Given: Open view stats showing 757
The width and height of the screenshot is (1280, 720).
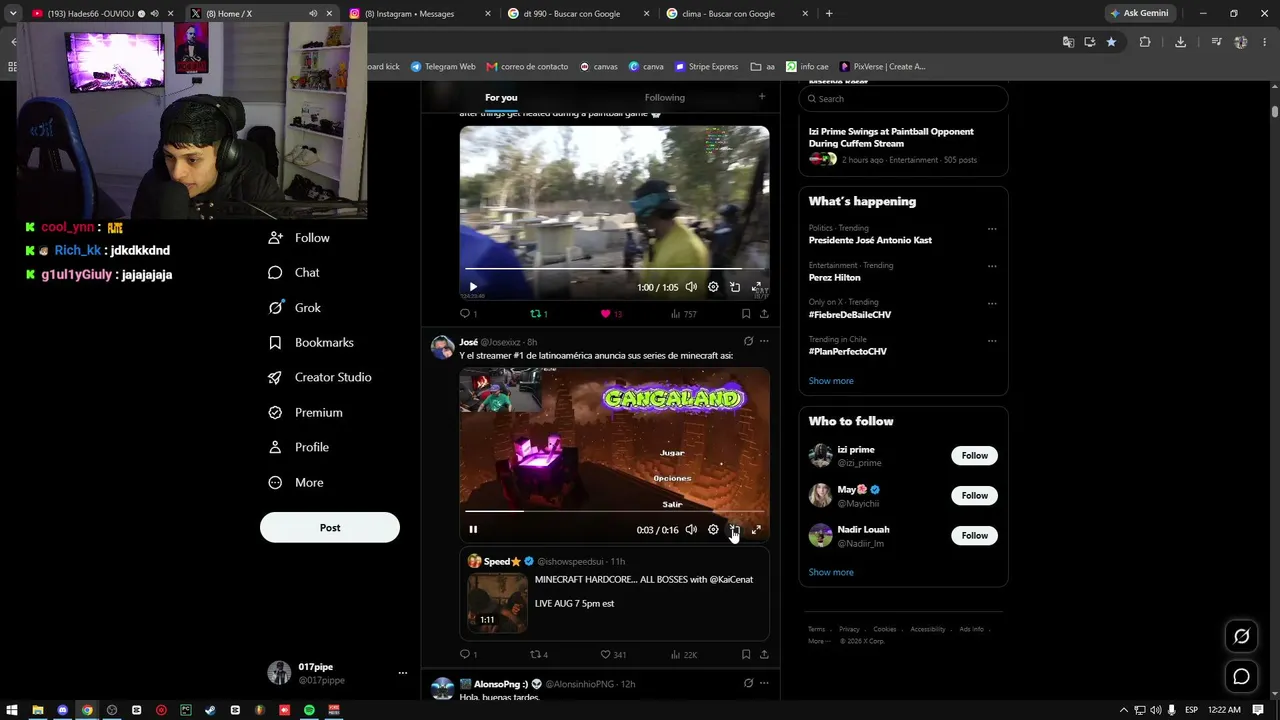Looking at the screenshot, I should [x=684, y=314].
